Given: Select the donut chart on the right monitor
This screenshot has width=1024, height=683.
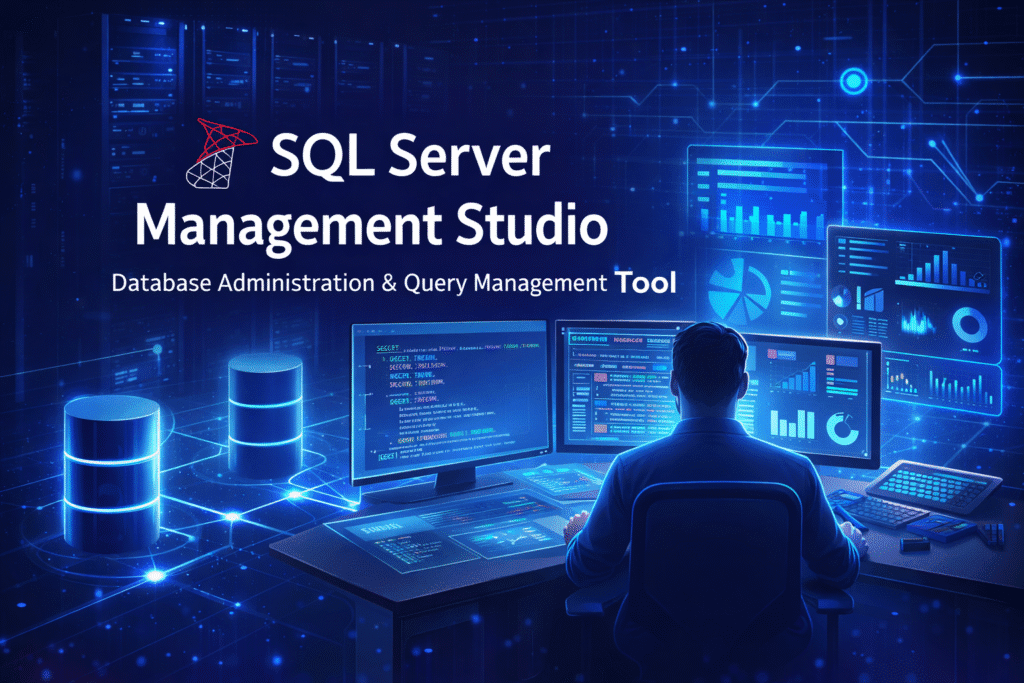Looking at the screenshot, I should (843, 427).
